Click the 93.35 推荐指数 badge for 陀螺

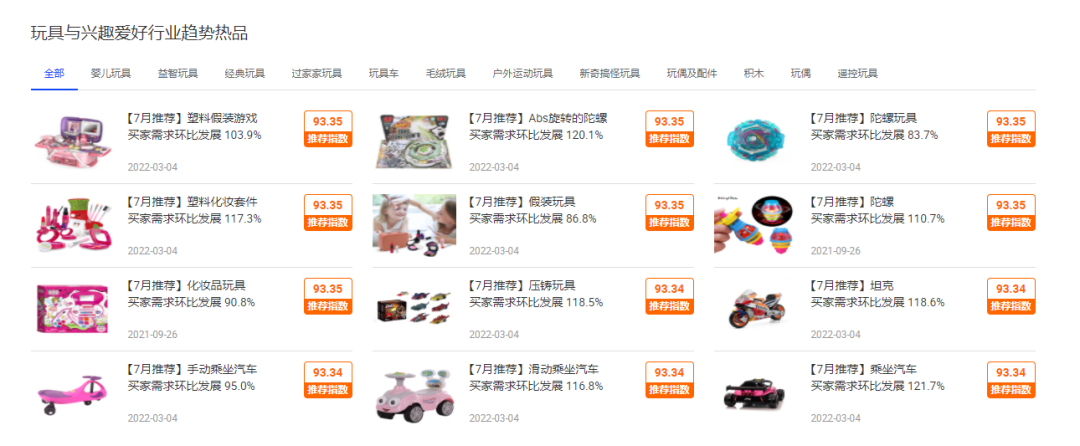[x=1011, y=213]
